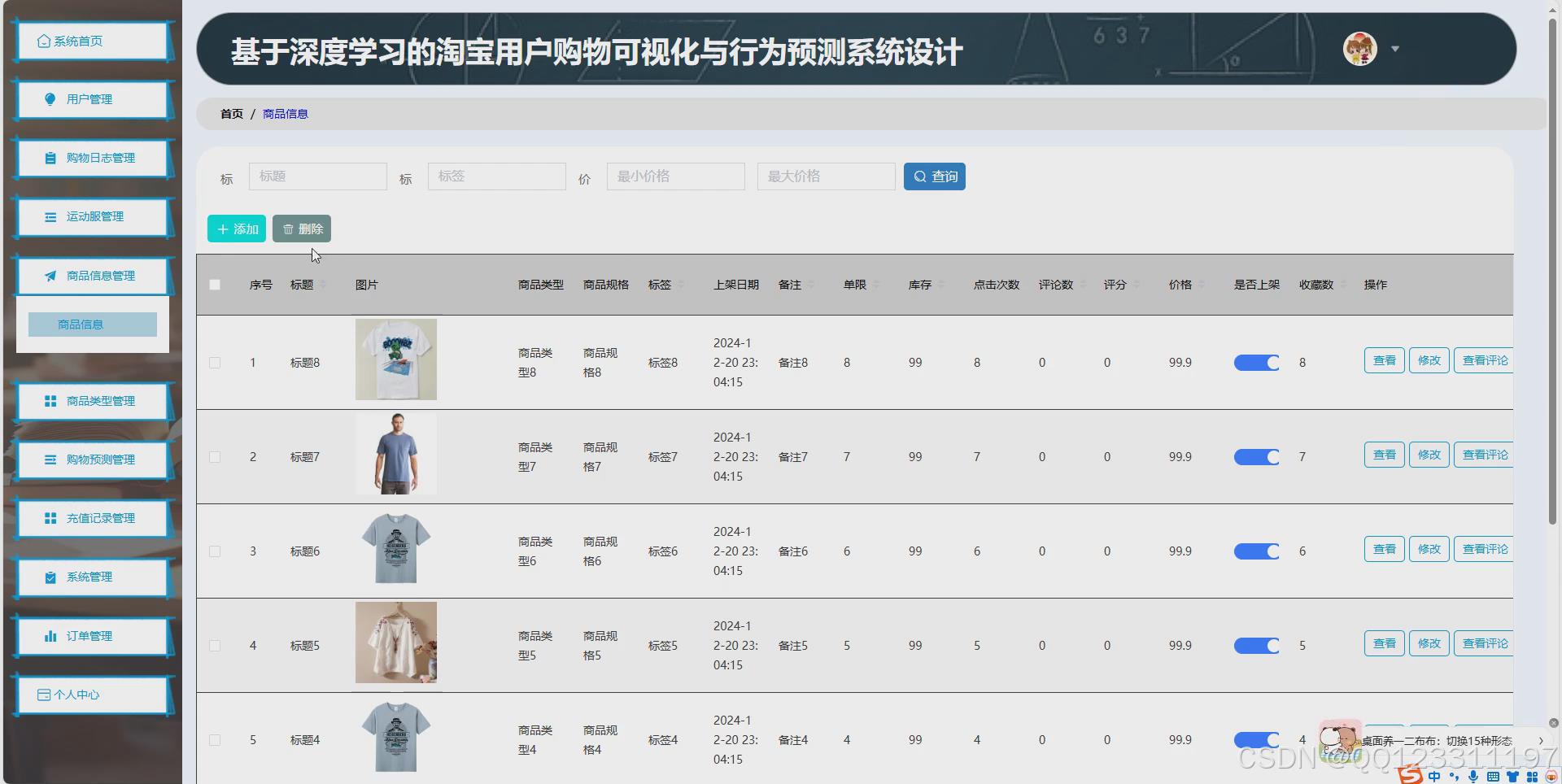Image resolution: width=1562 pixels, height=784 pixels.
Task: Sort by the 评分 column arrows
Action: tap(1137, 285)
